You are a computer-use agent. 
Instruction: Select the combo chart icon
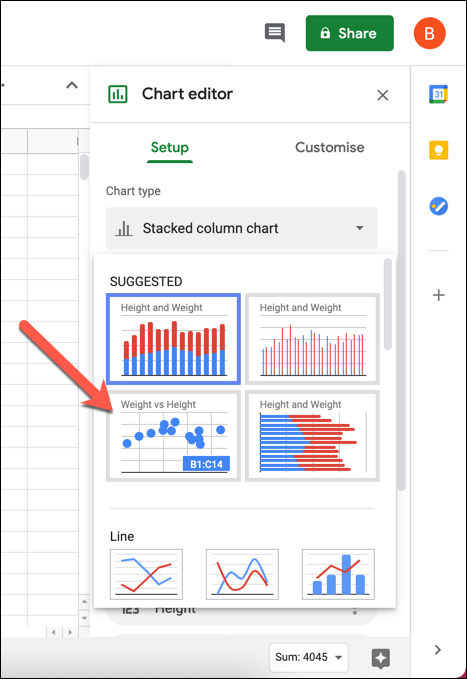(338, 574)
